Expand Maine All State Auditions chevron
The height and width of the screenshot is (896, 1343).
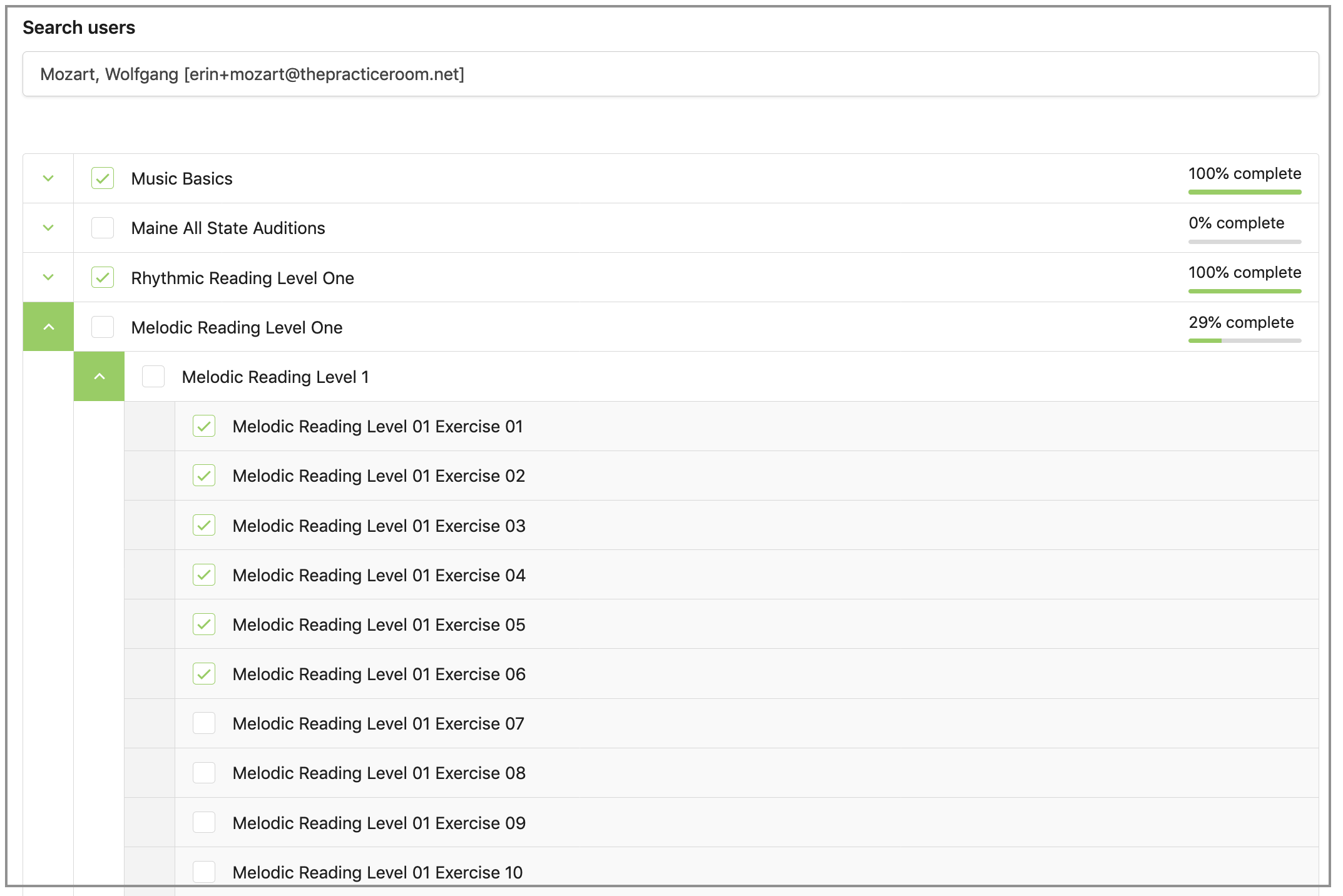48,228
